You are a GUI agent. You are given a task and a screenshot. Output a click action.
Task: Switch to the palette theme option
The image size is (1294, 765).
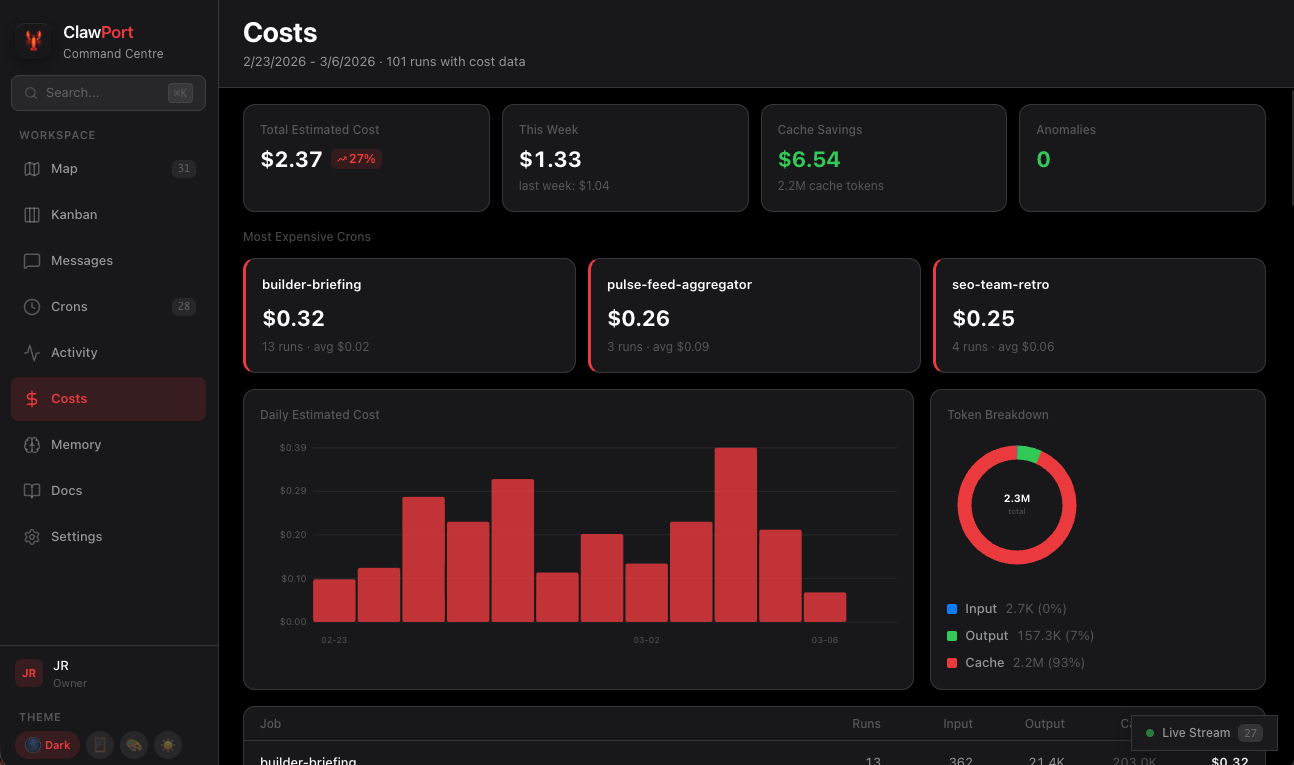point(133,745)
